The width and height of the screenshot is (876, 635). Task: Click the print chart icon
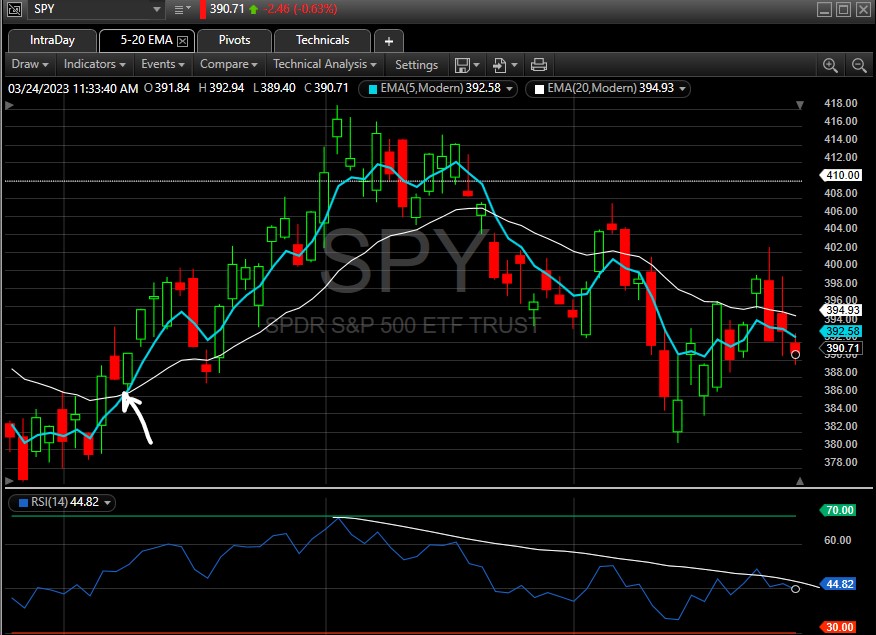click(539, 65)
